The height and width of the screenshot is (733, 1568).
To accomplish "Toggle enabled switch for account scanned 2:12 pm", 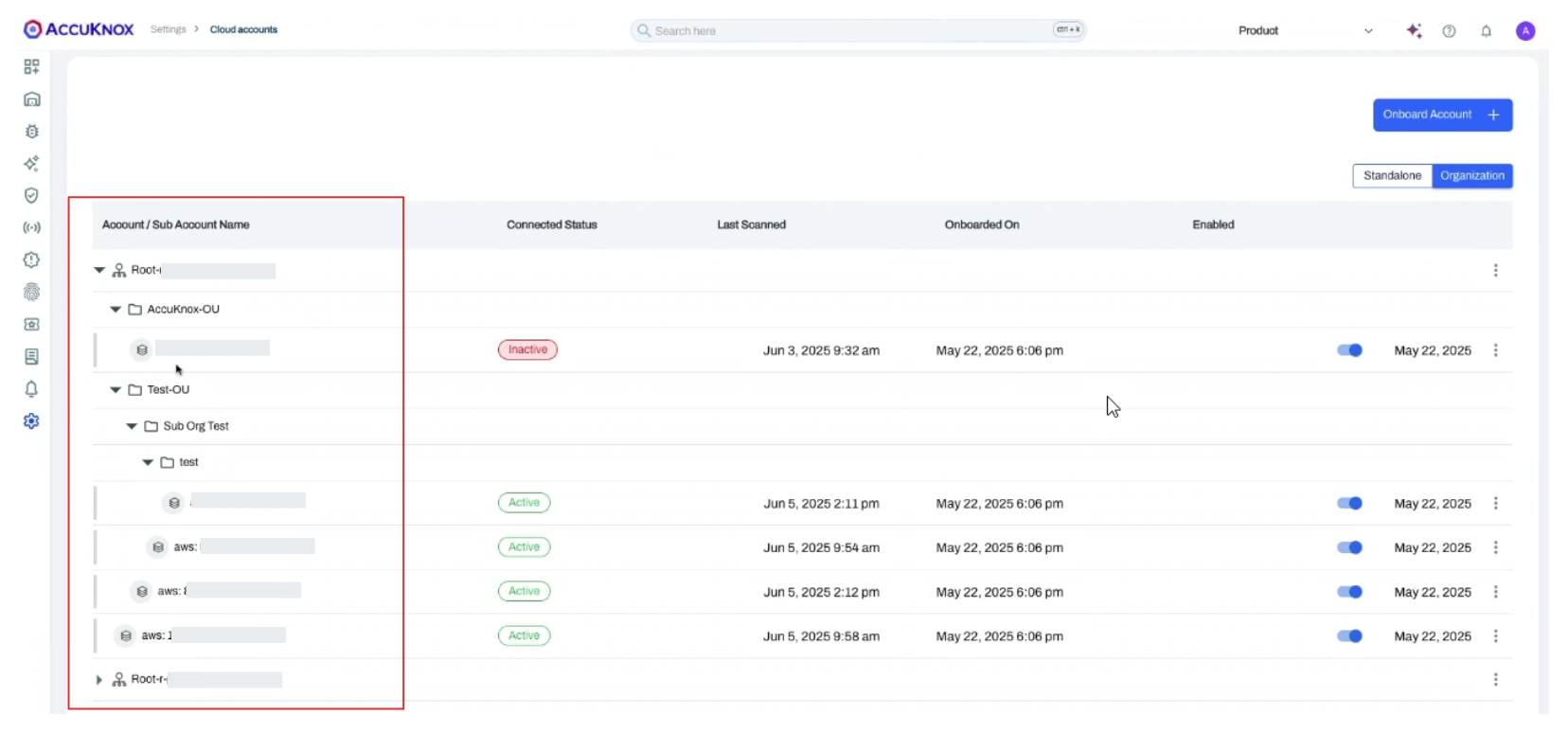I will click(x=1349, y=592).
